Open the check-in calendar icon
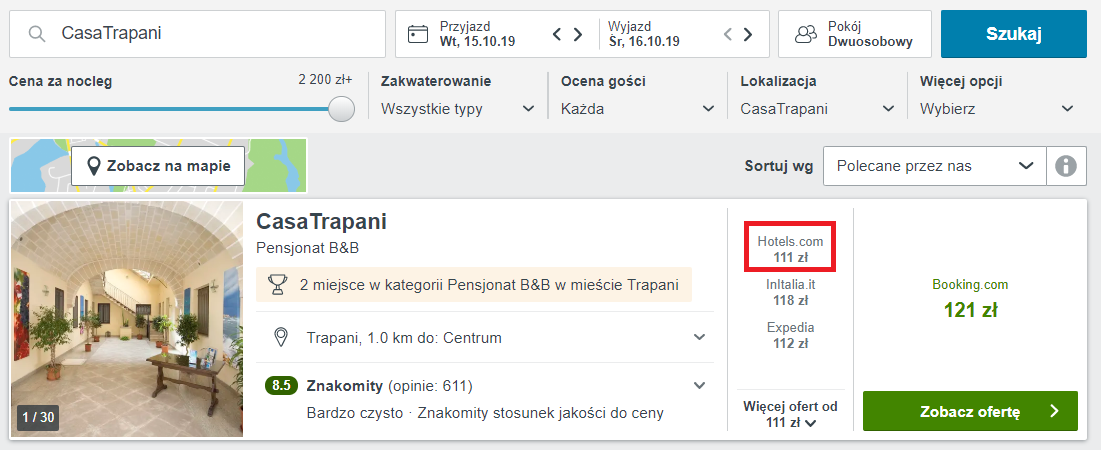Screen dimensions: 1101x450 [x=418, y=34]
